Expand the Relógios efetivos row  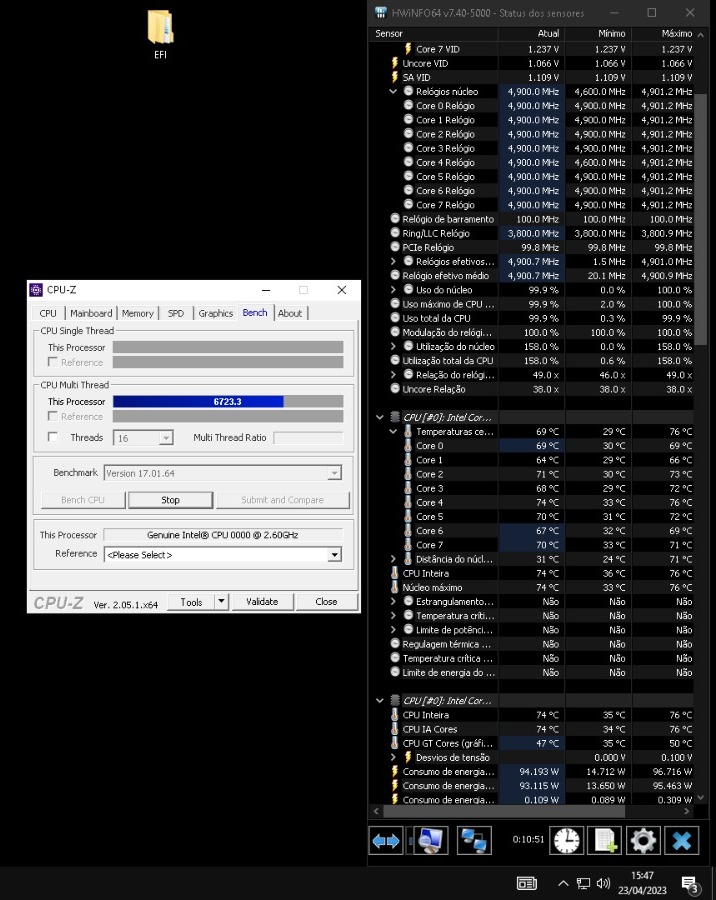(x=393, y=261)
